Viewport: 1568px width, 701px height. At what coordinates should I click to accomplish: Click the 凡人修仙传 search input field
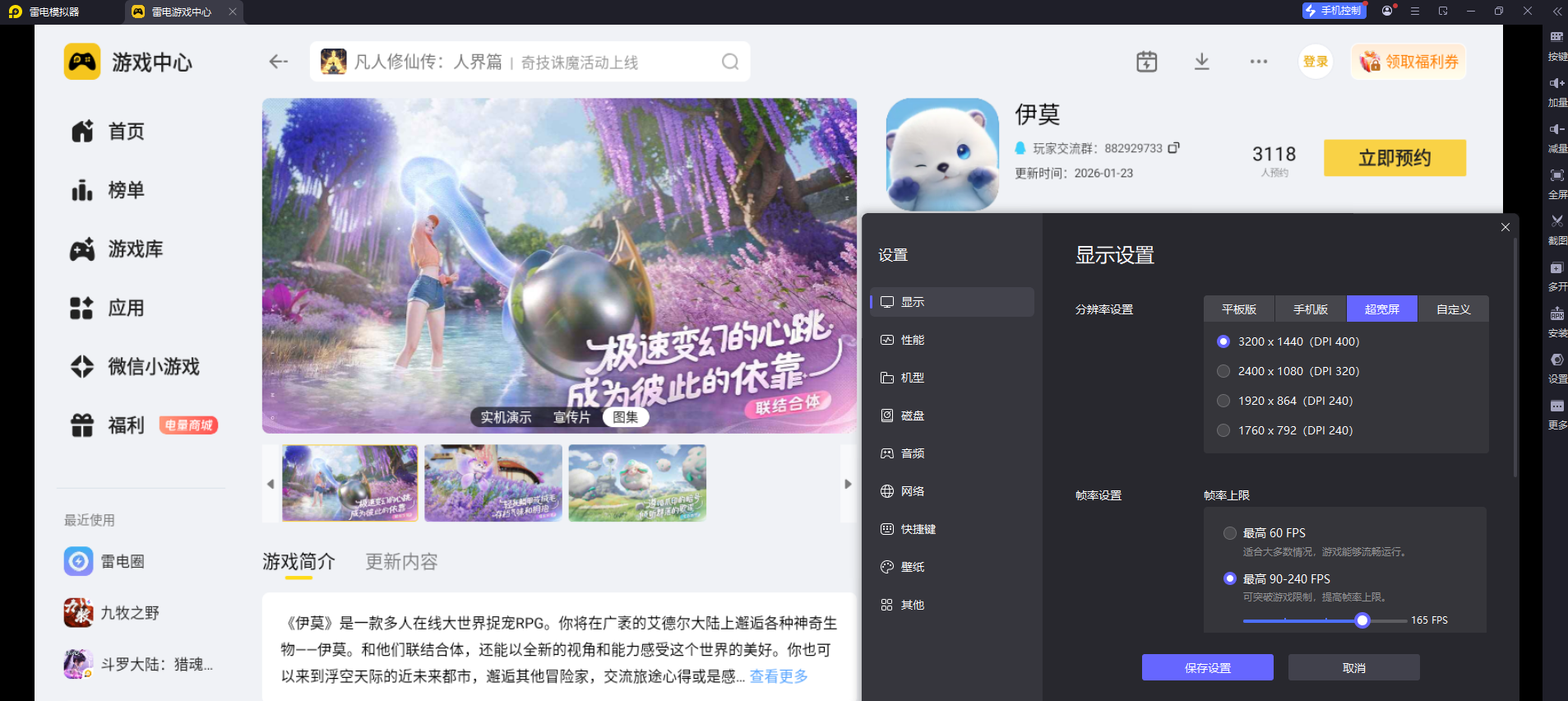tap(530, 62)
